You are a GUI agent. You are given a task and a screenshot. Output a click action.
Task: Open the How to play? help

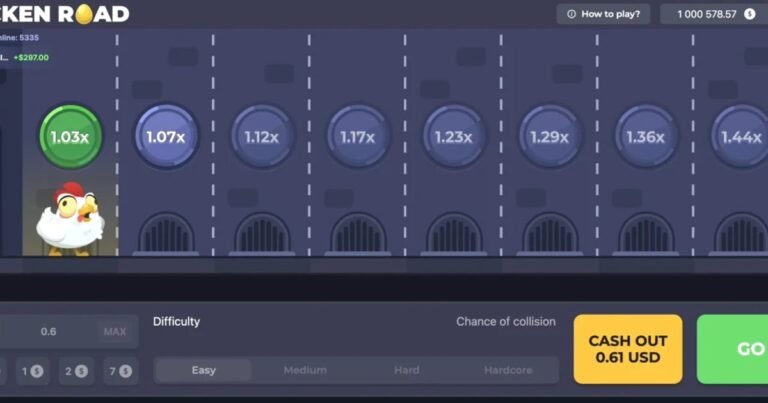click(x=603, y=14)
